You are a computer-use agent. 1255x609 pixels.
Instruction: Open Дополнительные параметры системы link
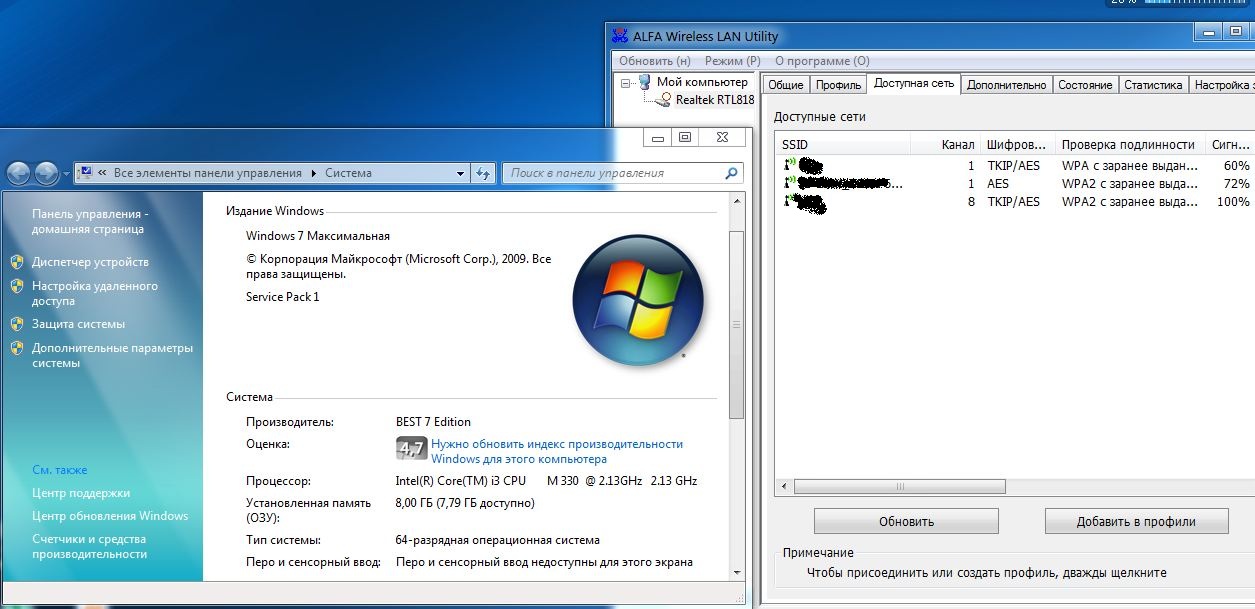click(112, 355)
